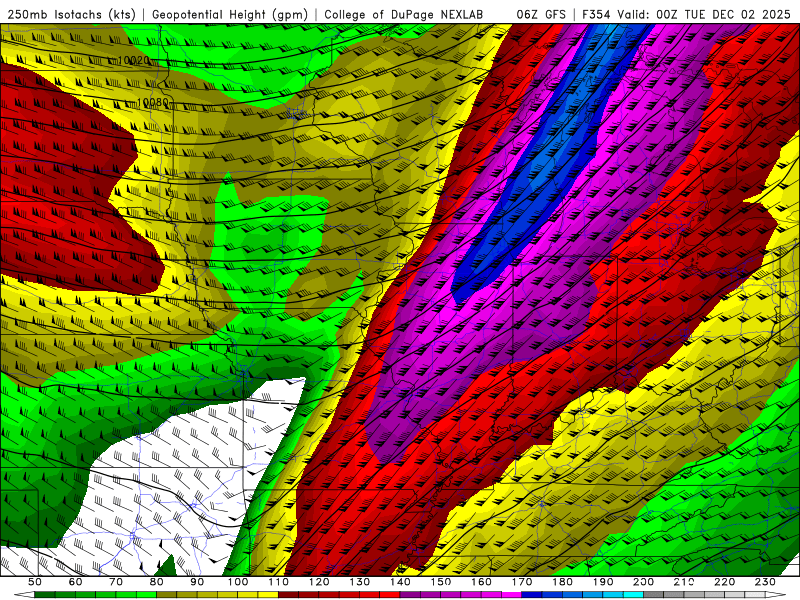Click the '70' value on the color scale
This screenshot has width=800, height=600.
(x=116, y=582)
